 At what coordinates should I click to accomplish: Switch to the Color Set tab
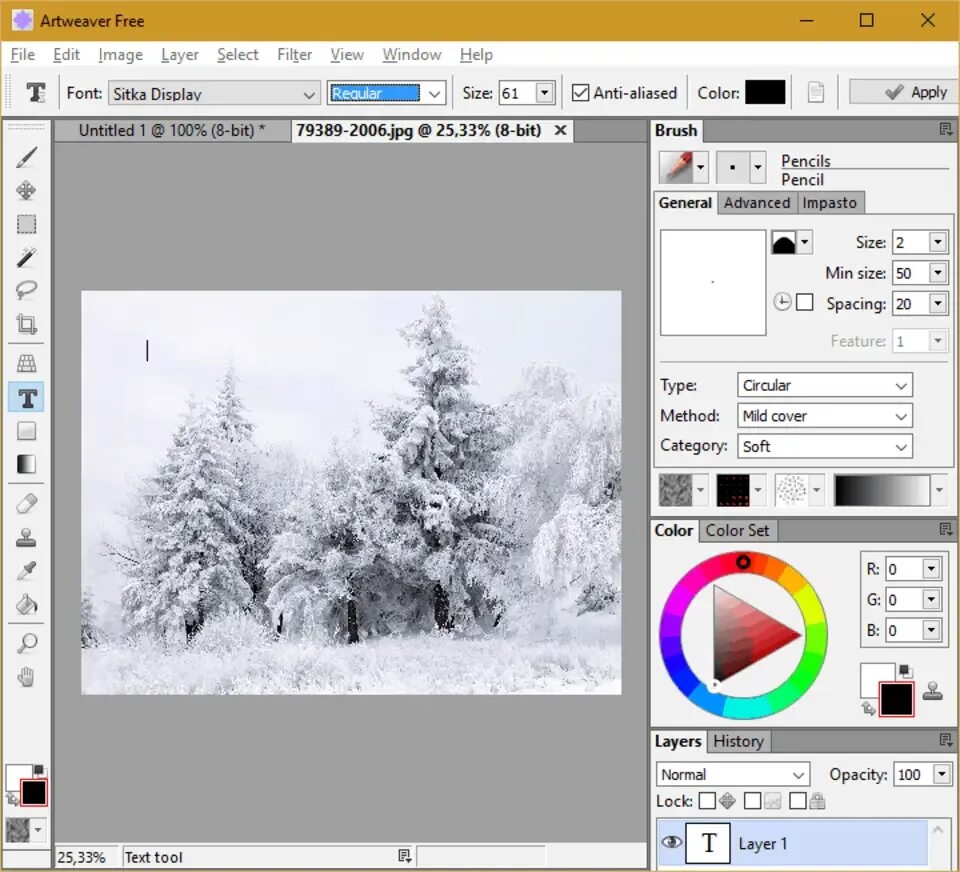737,530
